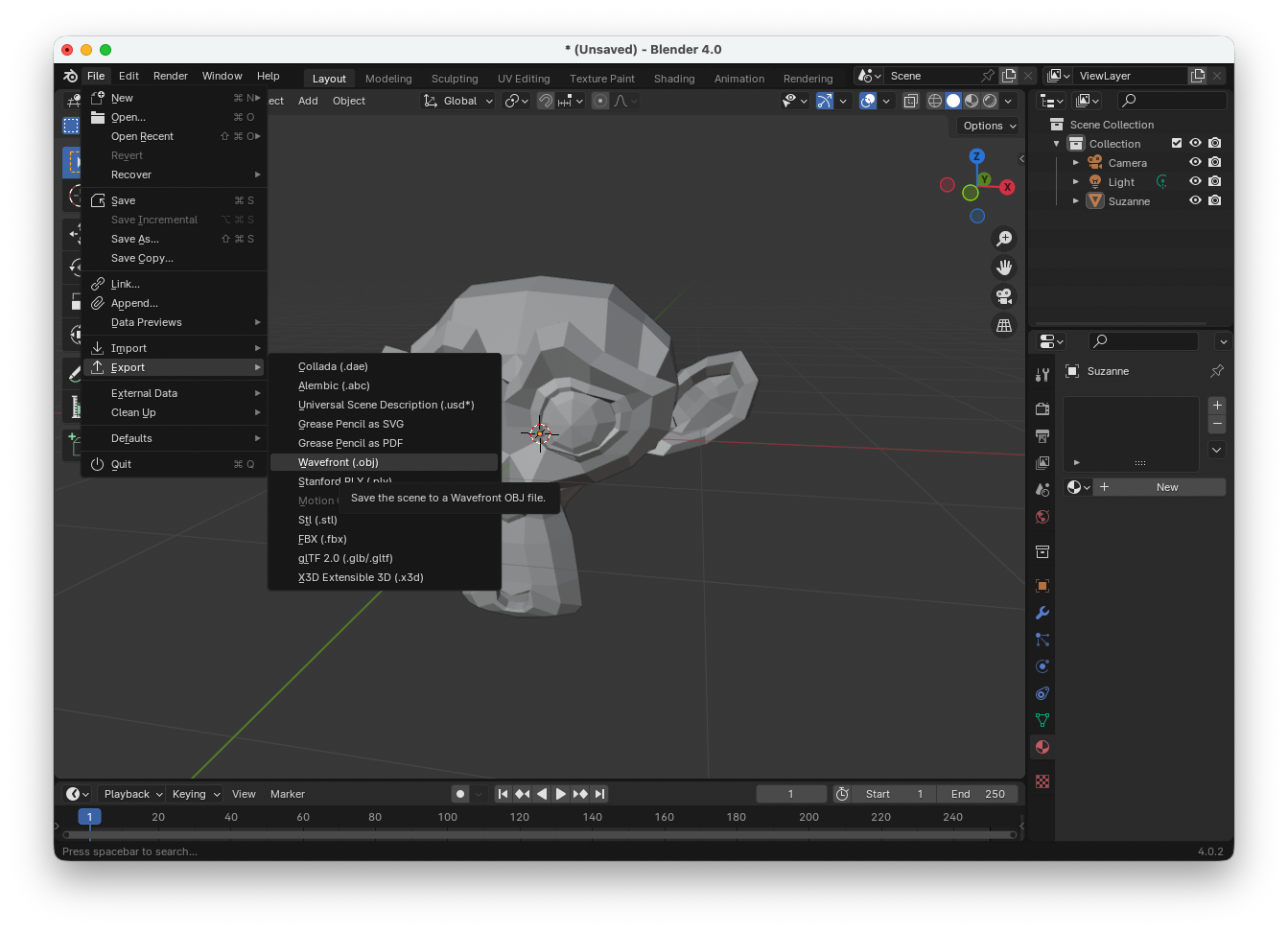Switch to wireframe viewport shading
Viewport: 1288px width, 932px height.
pos(934,101)
